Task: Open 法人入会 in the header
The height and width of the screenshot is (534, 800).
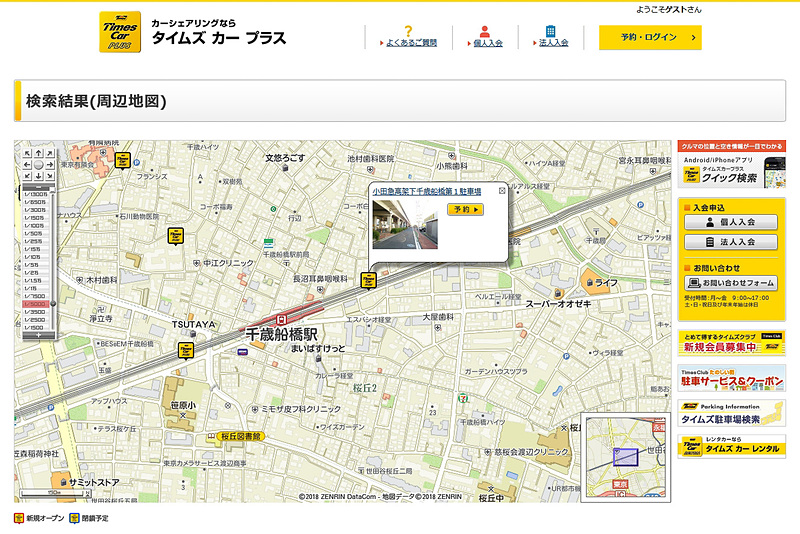Action: click(x=553, y=43)
